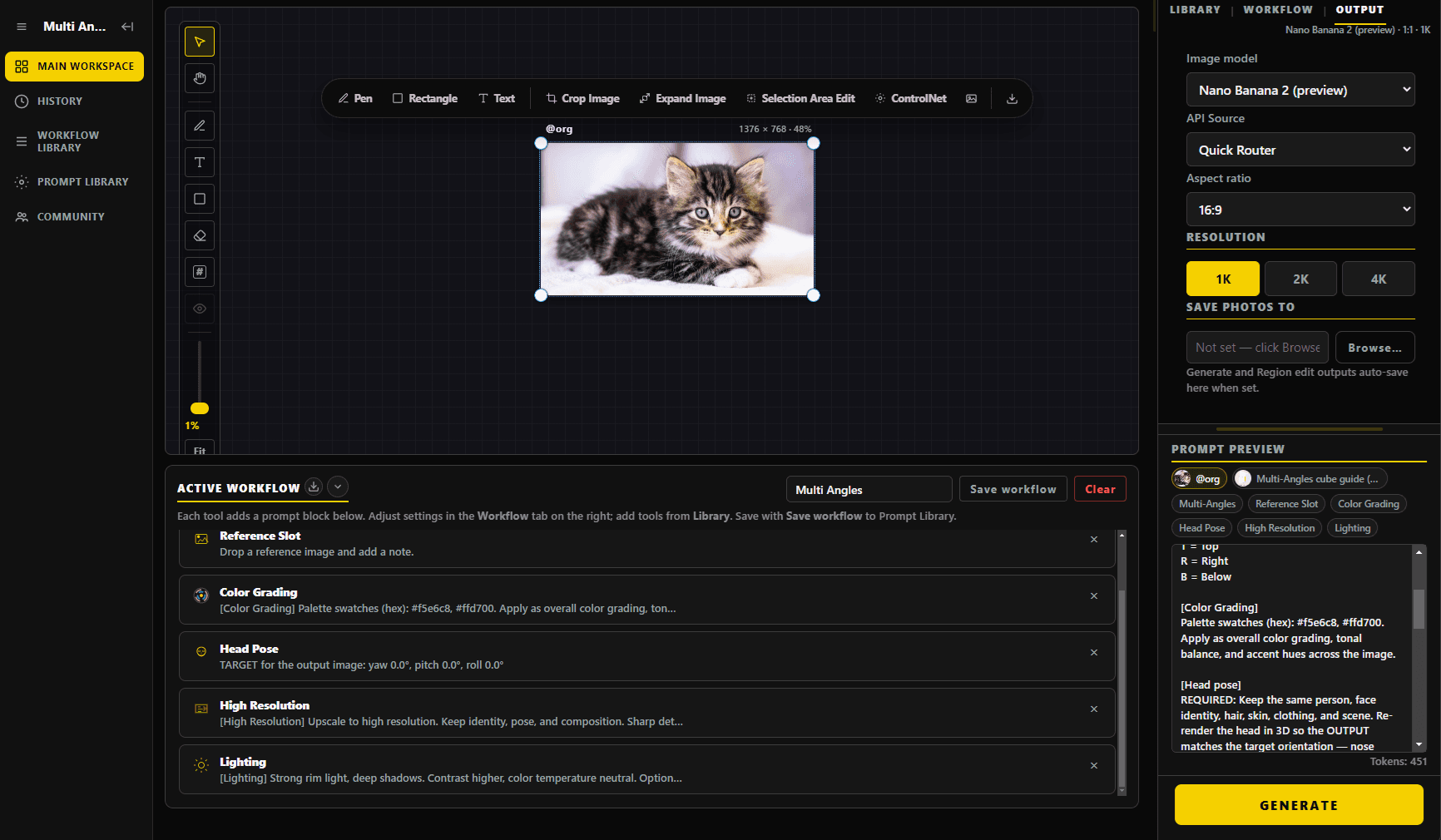Open ControlNet options
The width and height of the screenshot is (1441, 840).
911,98
